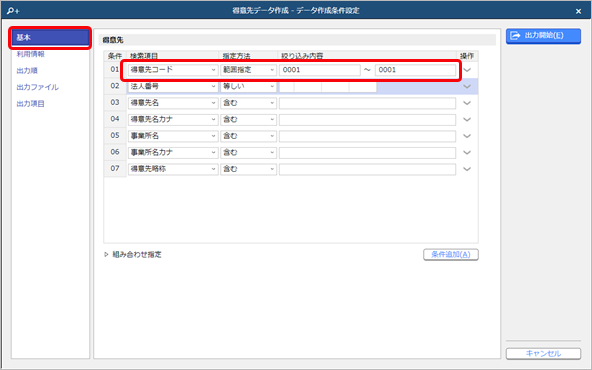Select condition row number 04

115,119
